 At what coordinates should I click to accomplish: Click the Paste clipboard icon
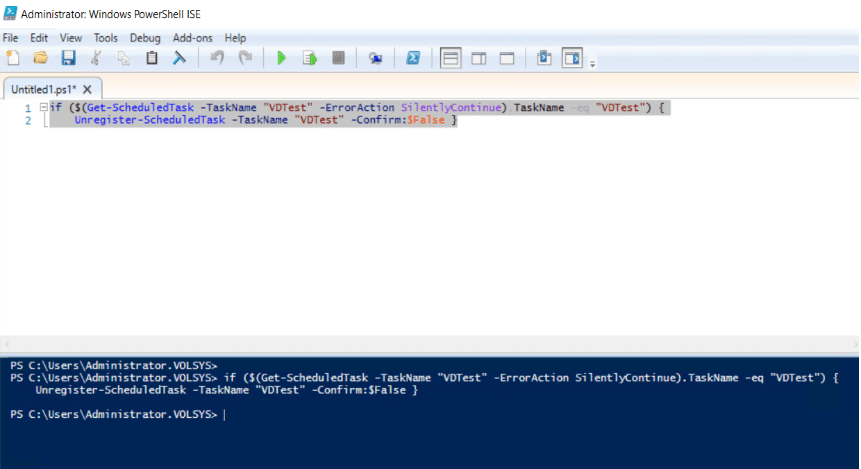152,58
